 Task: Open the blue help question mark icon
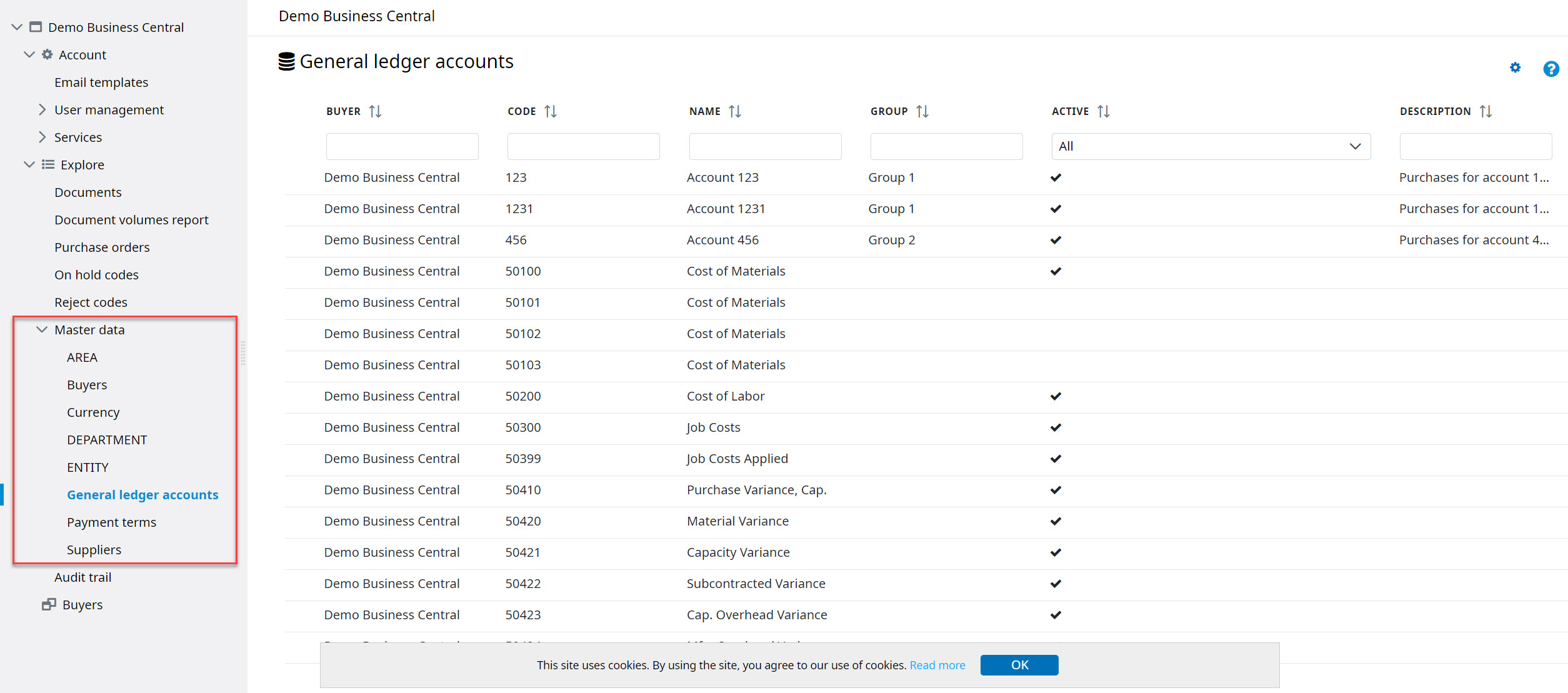click(x=1551, y=69)
